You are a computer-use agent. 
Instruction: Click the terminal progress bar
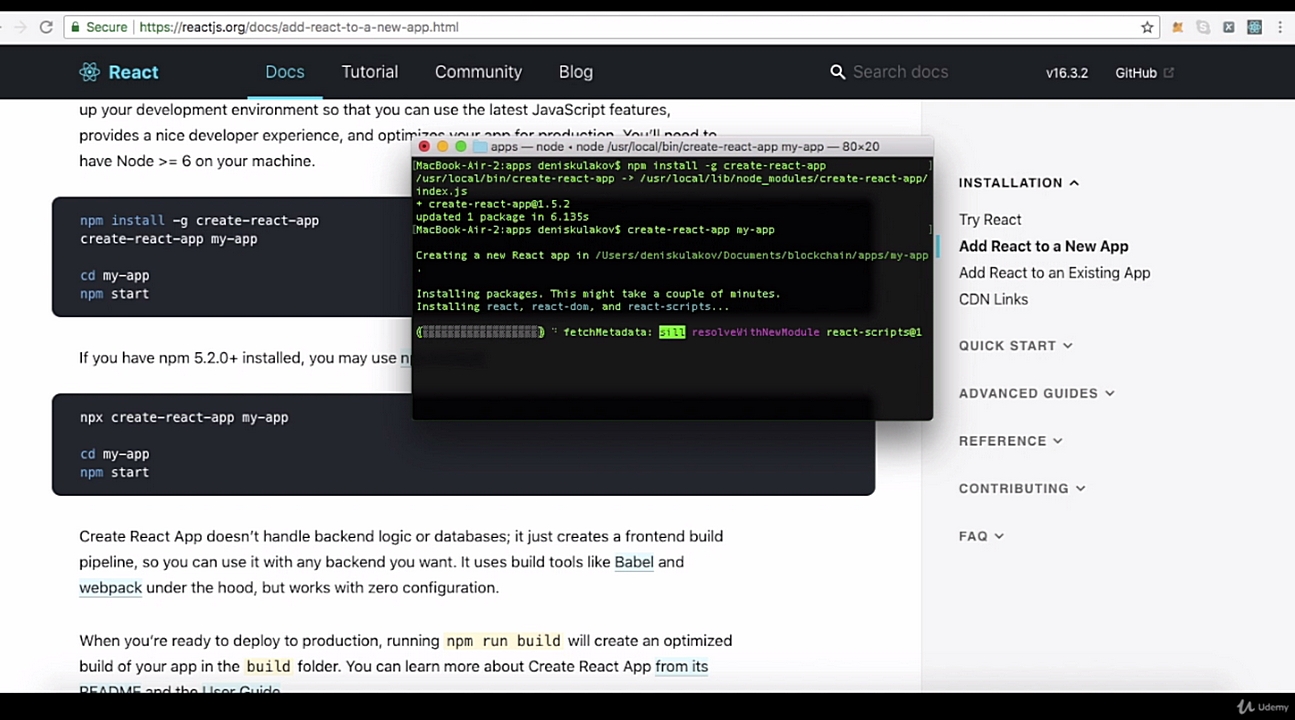click(x=481, y=332)
